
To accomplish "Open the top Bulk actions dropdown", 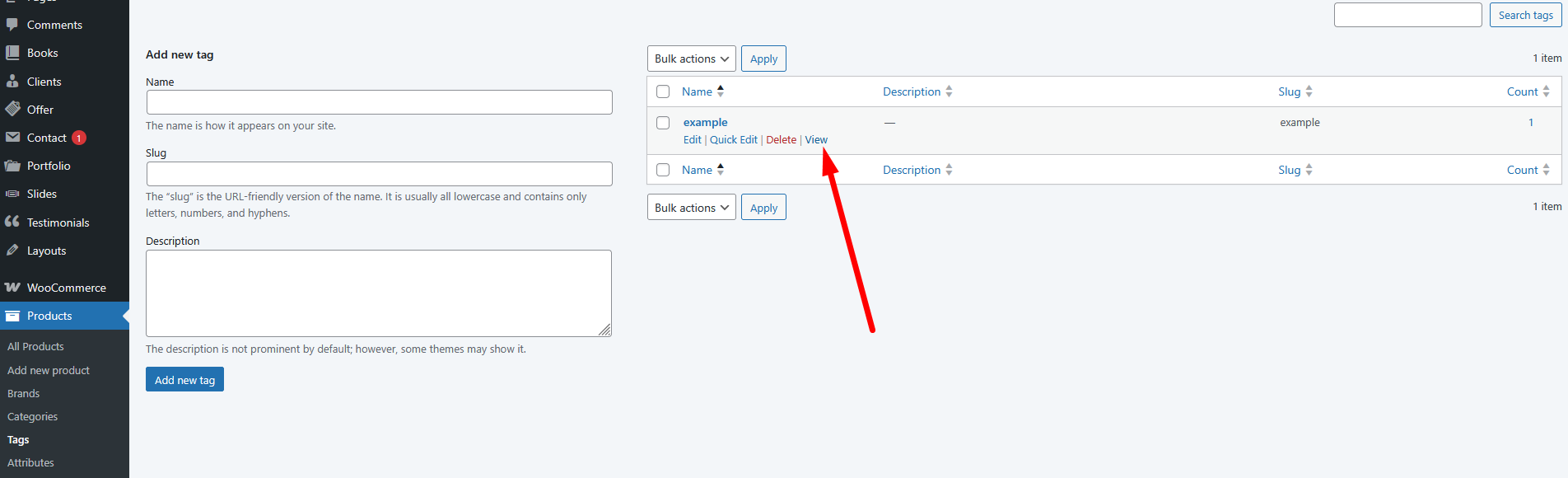I will pyautogui.click(x=691, y=59).
